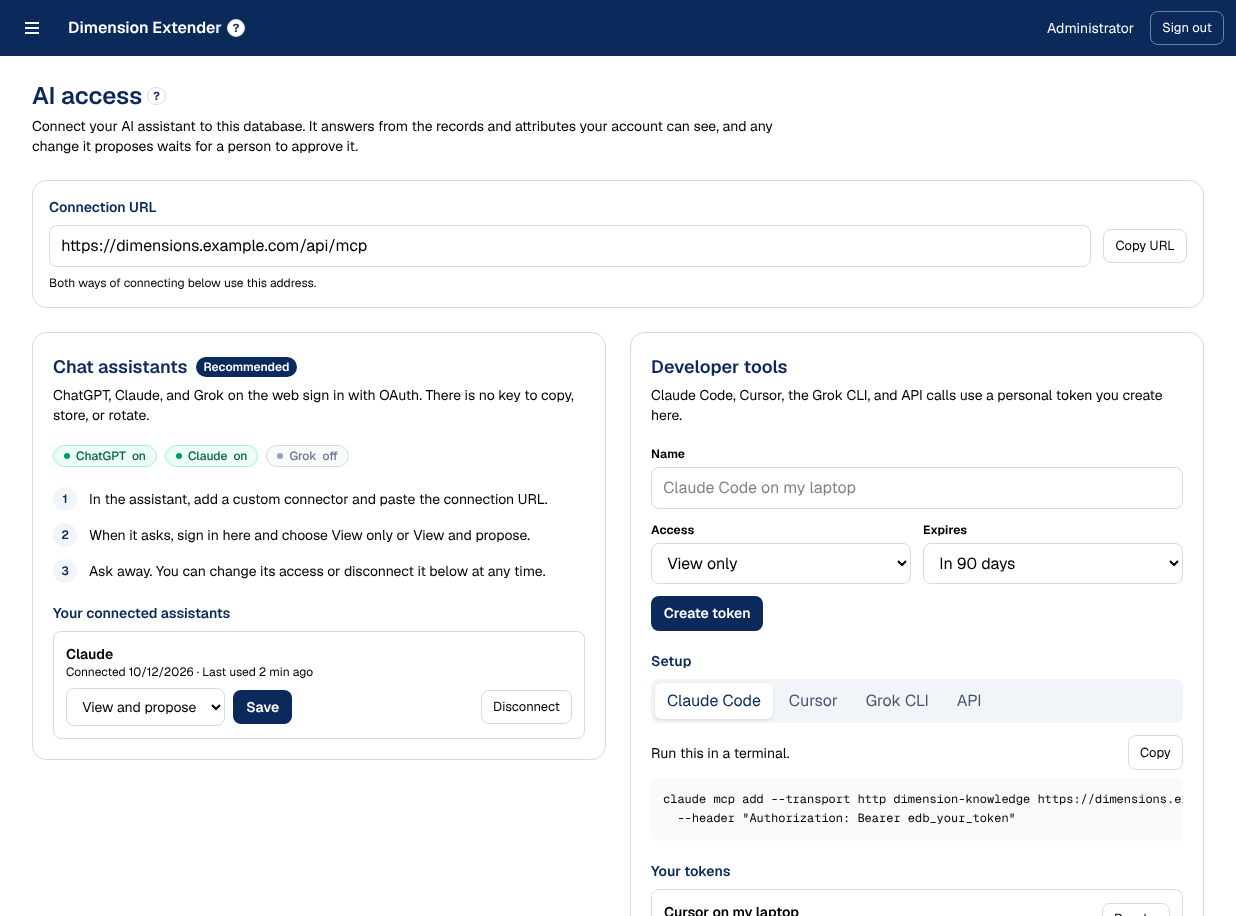Copy the terminal command
This screenshot has height=916, width=1236.
click(x=1155, y=753)
